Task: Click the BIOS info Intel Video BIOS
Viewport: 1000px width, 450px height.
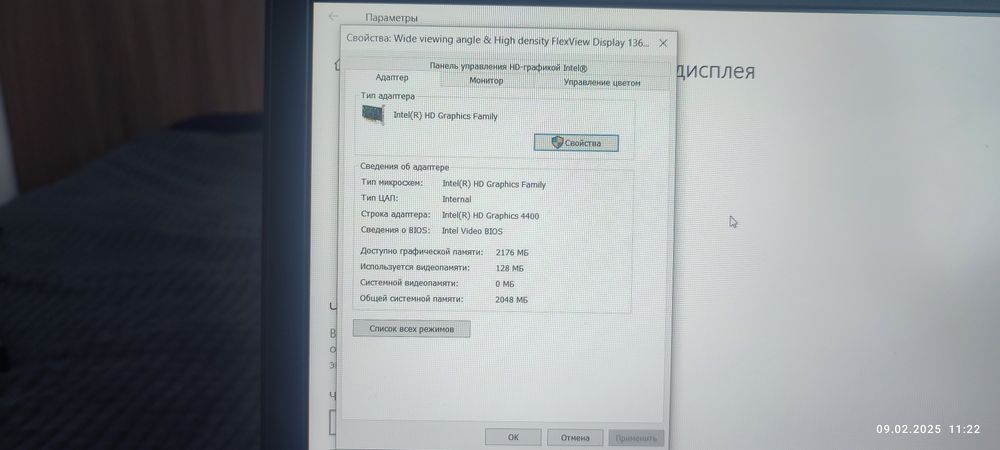Action: (x=472, y=231)
